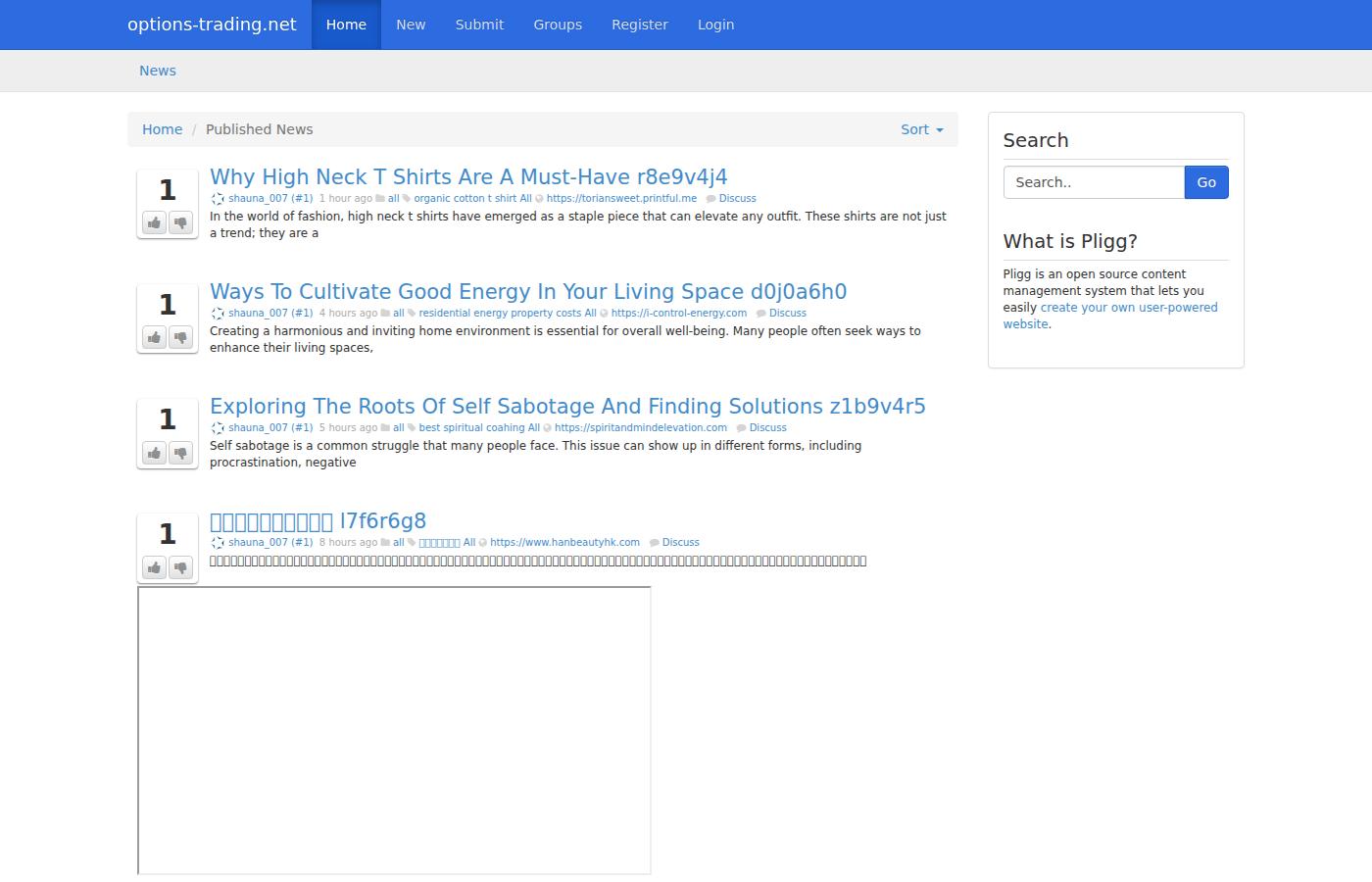
Task: Click Discuss on the Self Sabotage story
Action: pyautogui.click(x=767, y=428)
